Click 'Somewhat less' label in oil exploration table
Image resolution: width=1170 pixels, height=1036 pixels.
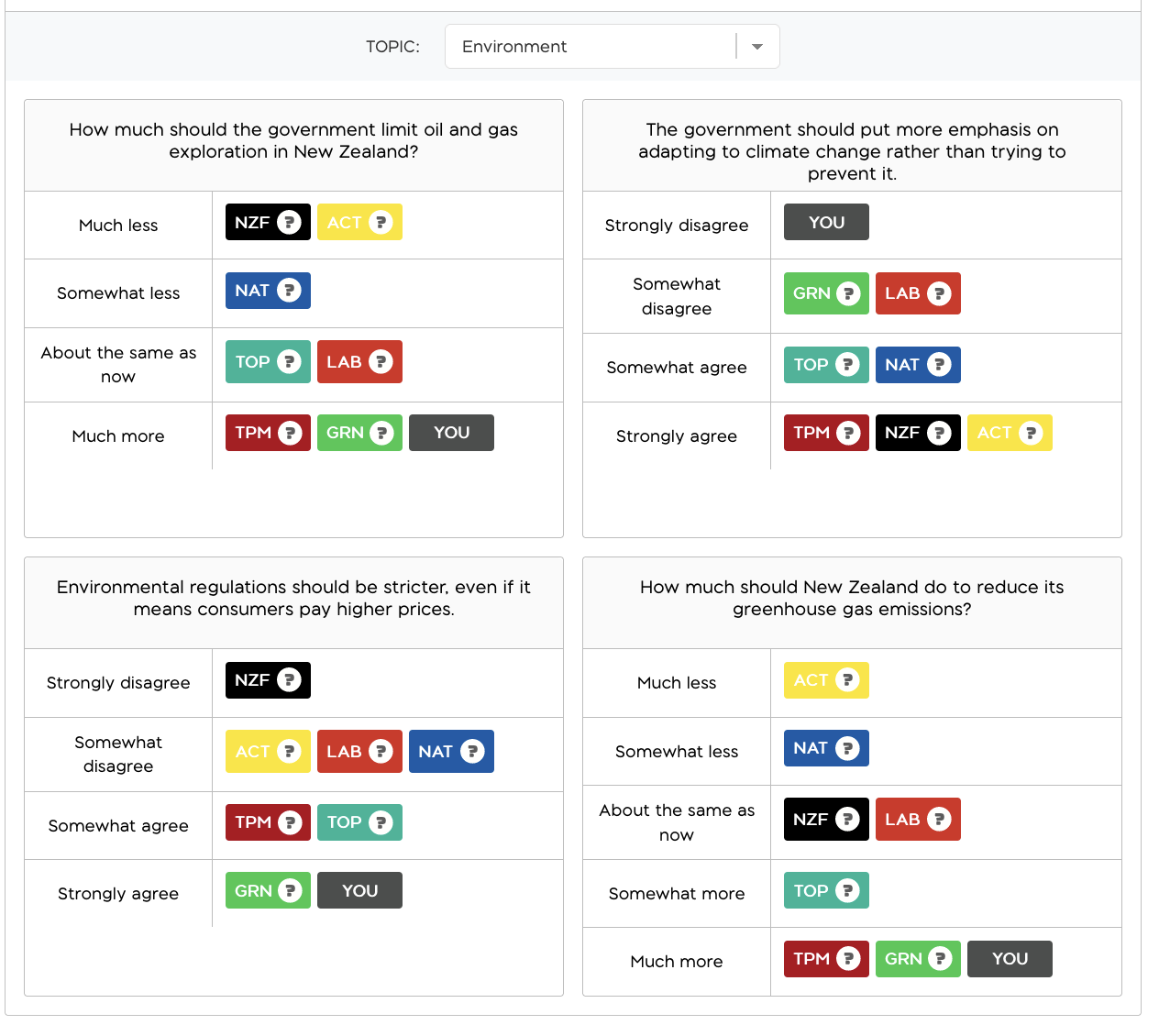[x=118, y=293]
